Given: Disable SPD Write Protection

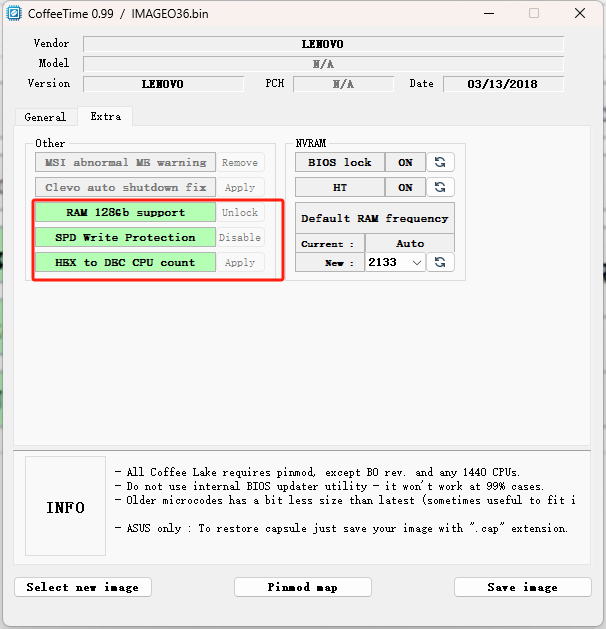Looking at the screenshot, I should 240,237.
